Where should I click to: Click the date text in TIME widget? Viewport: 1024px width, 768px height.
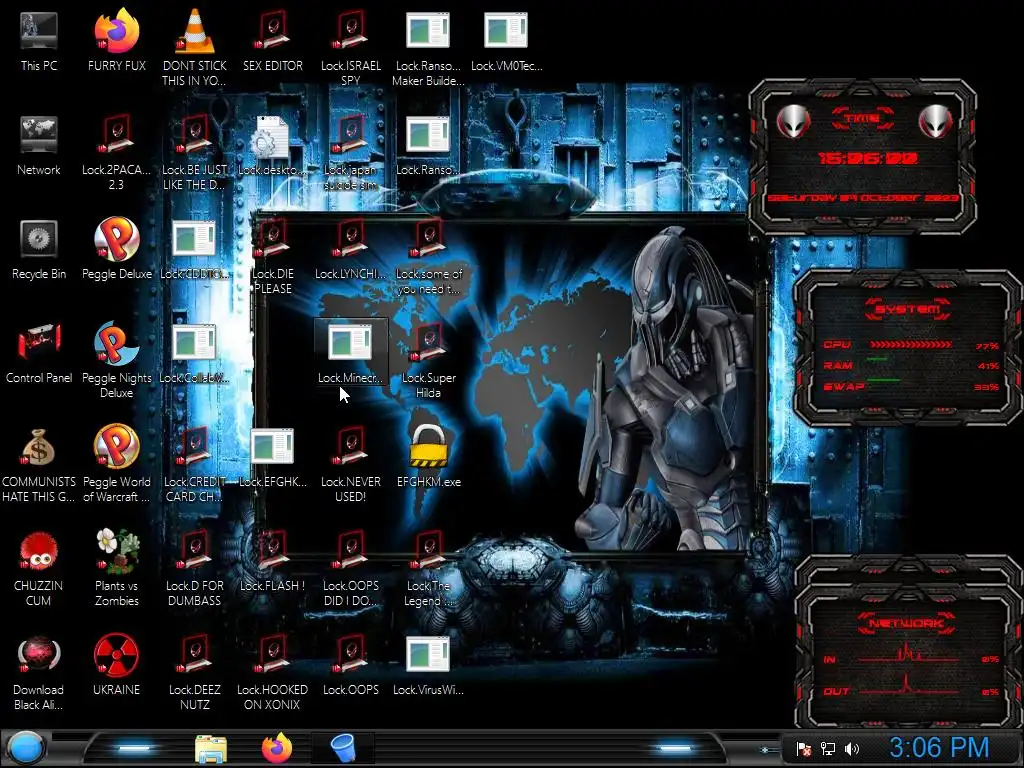click(863, 198)
